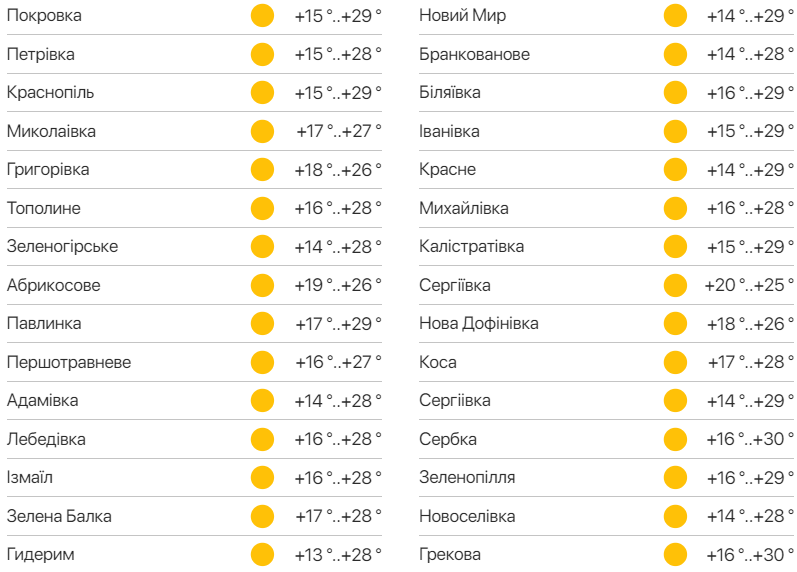Open the Бранкованове forecast link
The width and height of the screenshot is (797, 572).
point(474,54)
